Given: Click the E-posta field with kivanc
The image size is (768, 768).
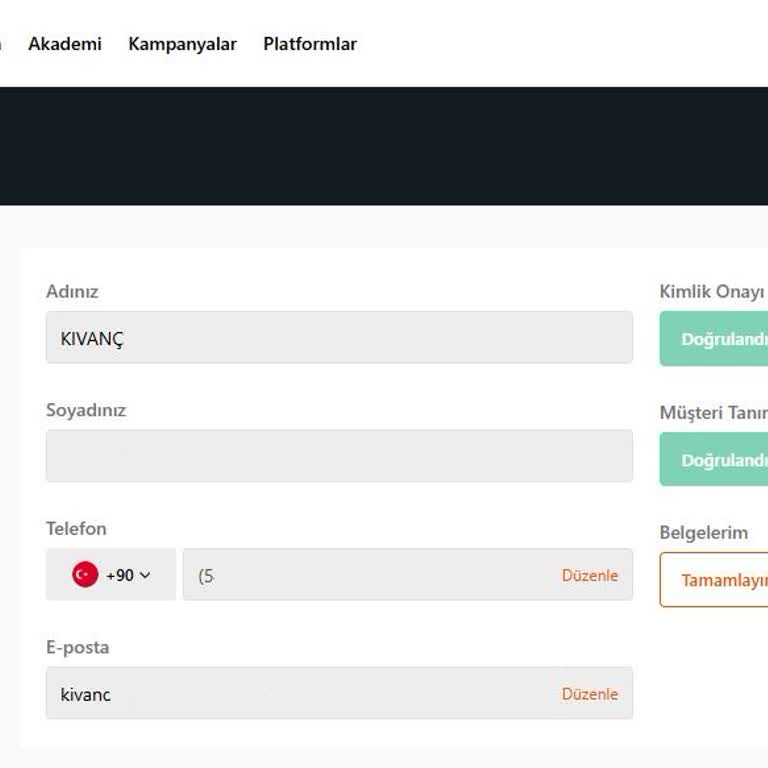Looking at the screenshot, I should [x=339, y=693].
